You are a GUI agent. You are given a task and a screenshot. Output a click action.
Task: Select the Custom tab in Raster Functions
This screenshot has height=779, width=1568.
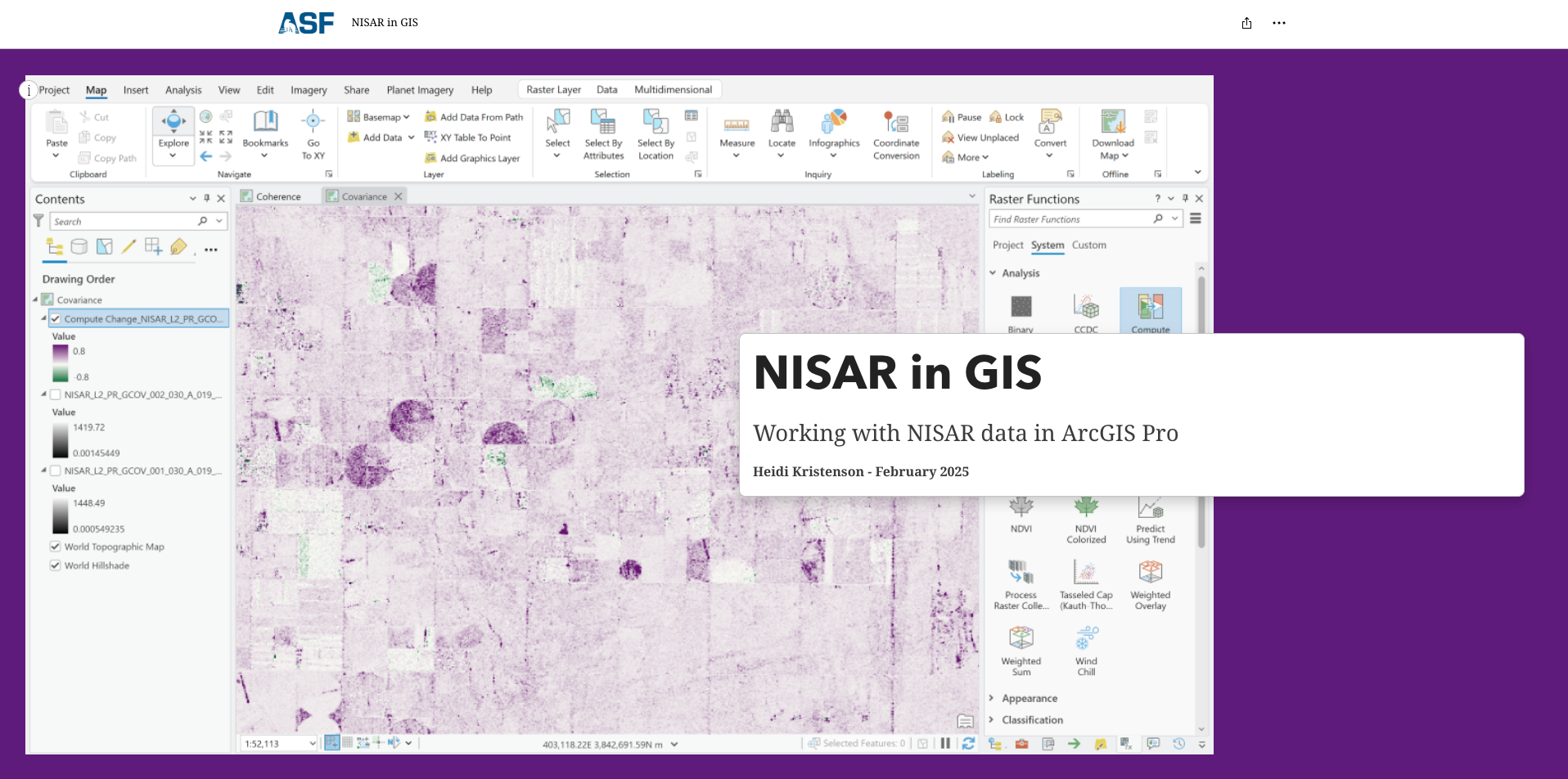point(1089,245)
